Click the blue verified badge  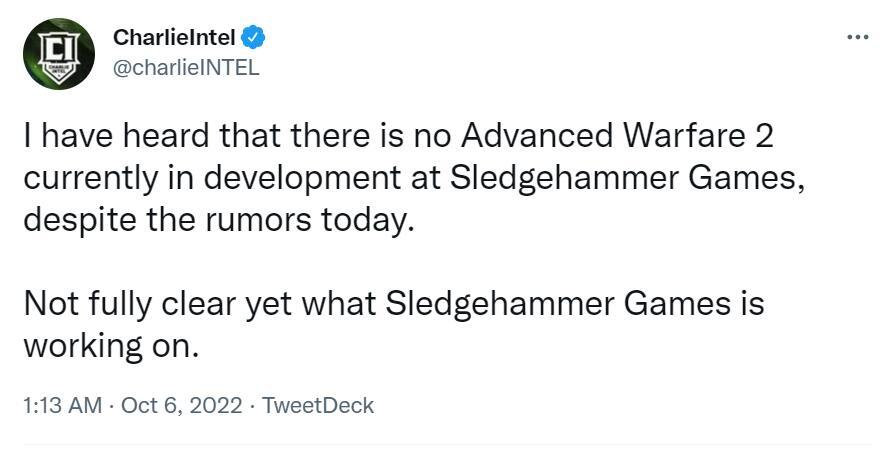[256, 38]
